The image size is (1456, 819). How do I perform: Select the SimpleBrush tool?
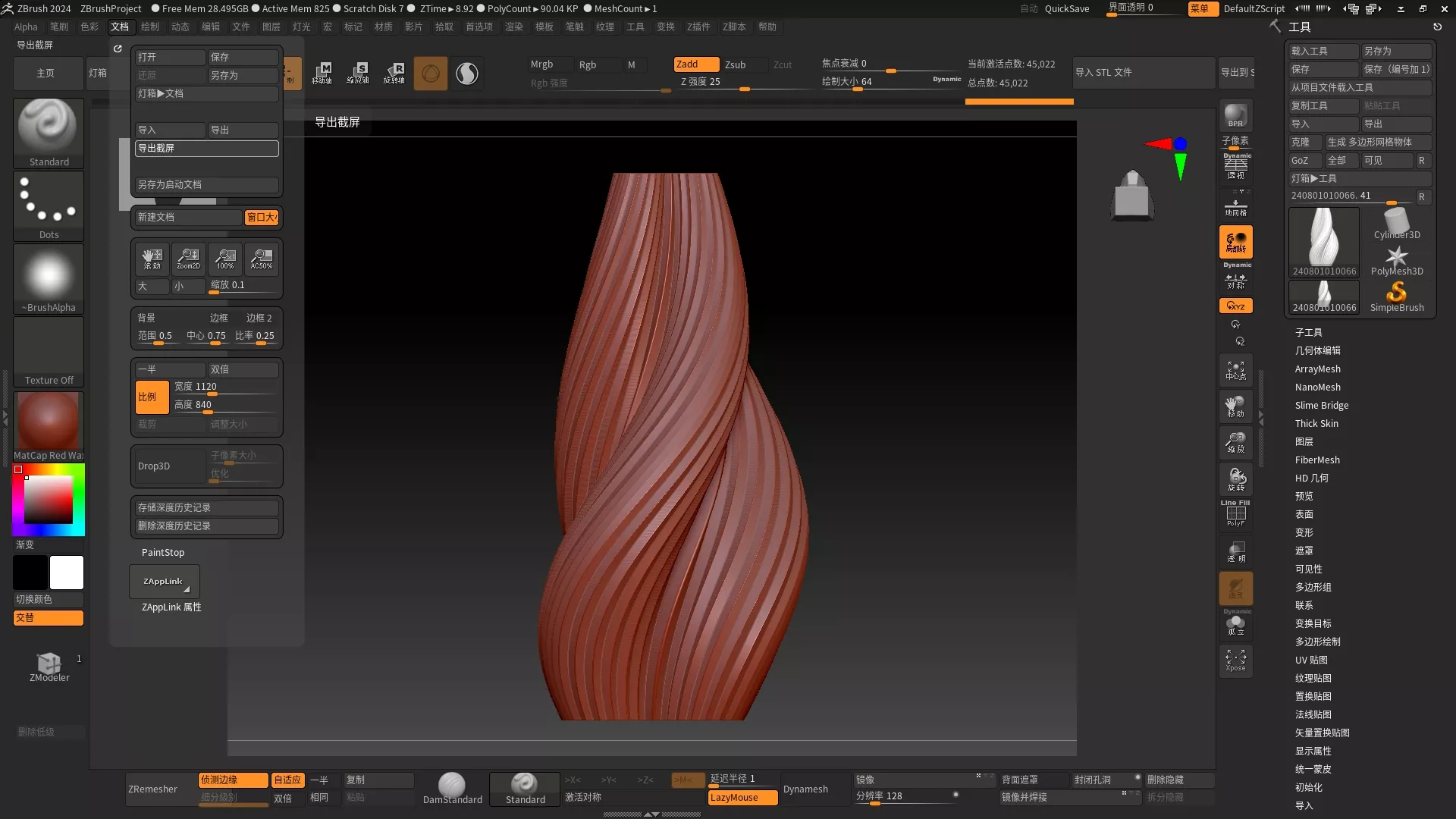pyautogui.click(x=1397, y=297)
